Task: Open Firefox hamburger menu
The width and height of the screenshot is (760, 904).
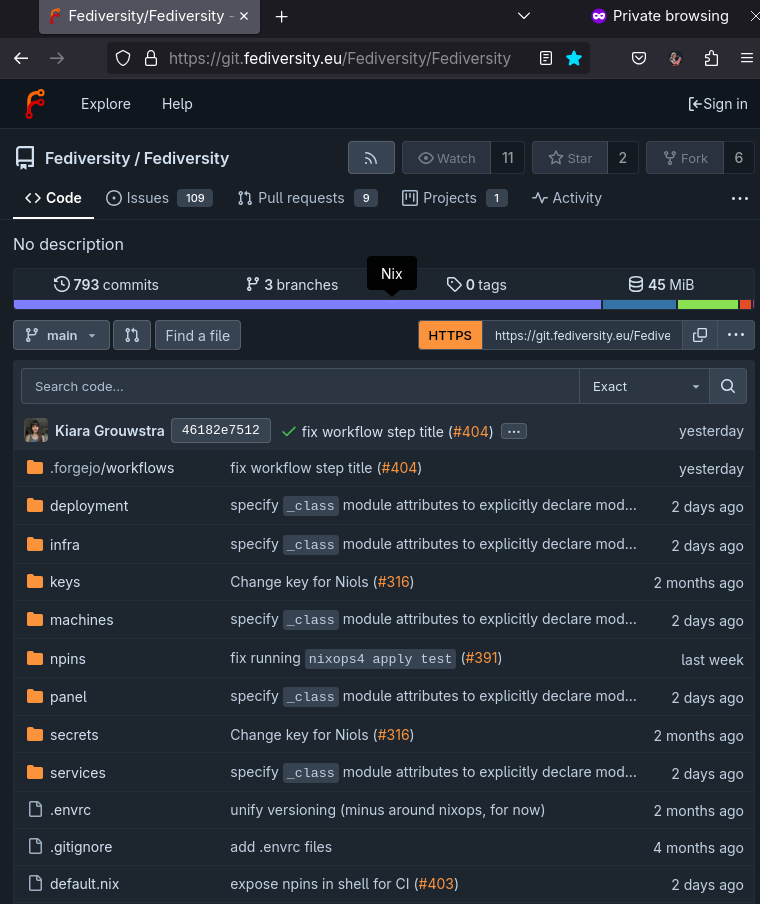Action: (747, 58)
